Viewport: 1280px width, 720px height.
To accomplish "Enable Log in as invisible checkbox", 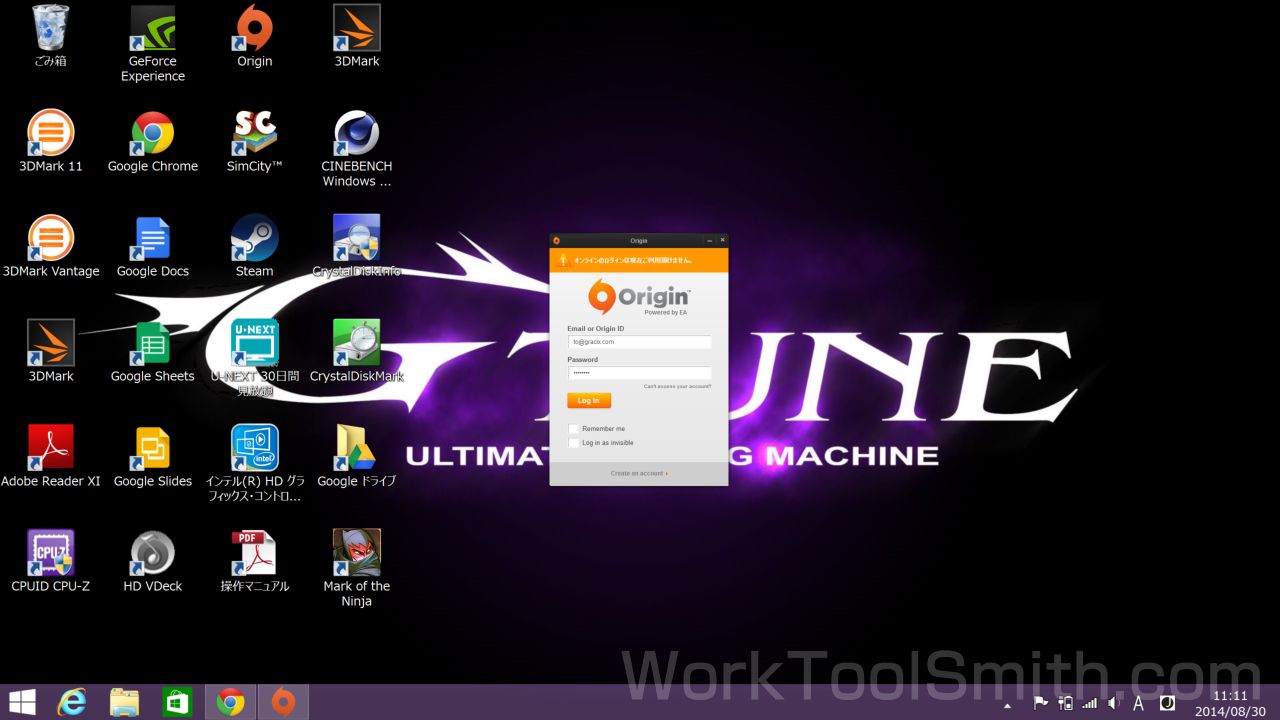I will [x=574, y=443].
